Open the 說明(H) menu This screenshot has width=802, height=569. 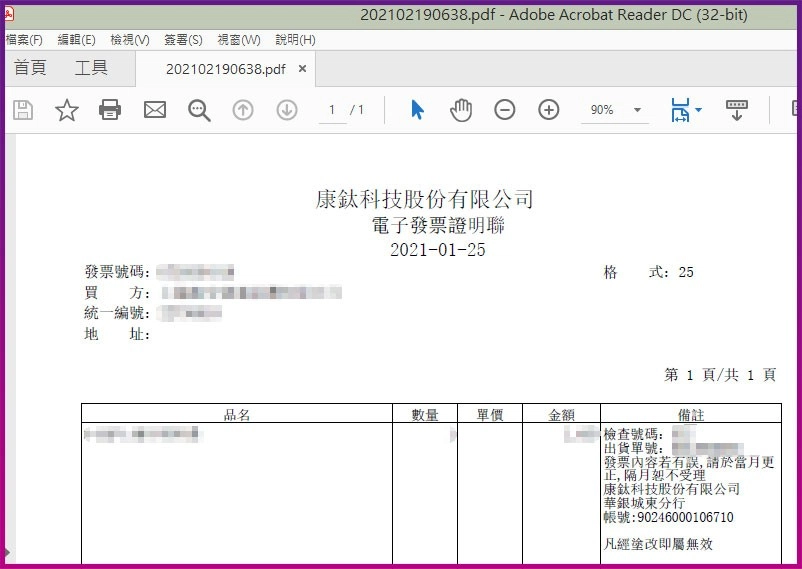[x=295, y=40]
